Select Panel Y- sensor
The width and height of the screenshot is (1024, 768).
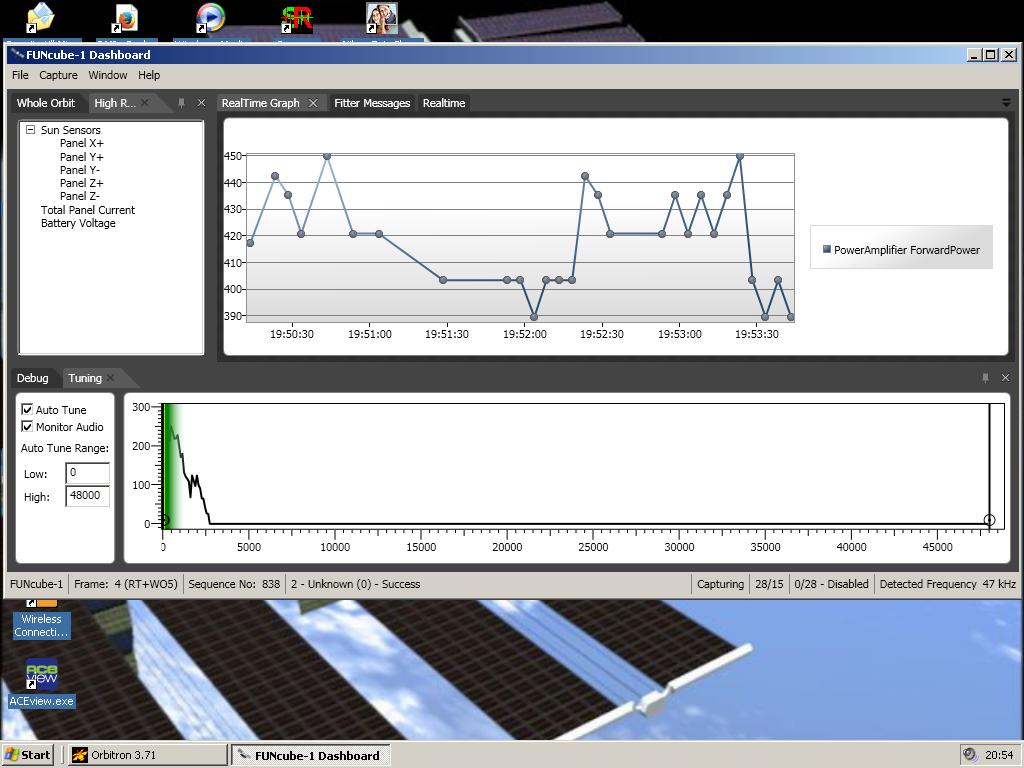tap(80, 170)
